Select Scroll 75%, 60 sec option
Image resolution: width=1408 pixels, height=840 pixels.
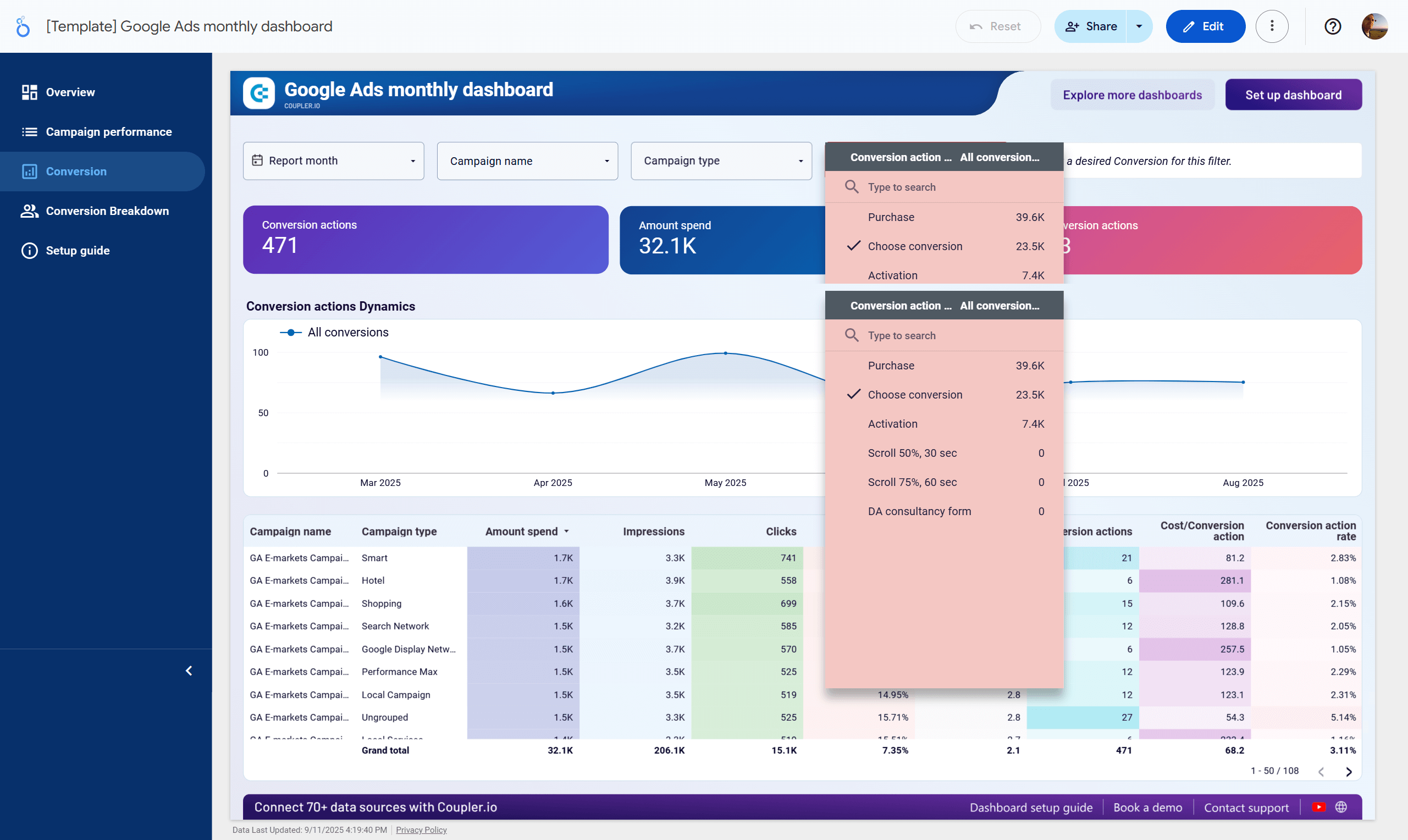click(x=945, y=482)
